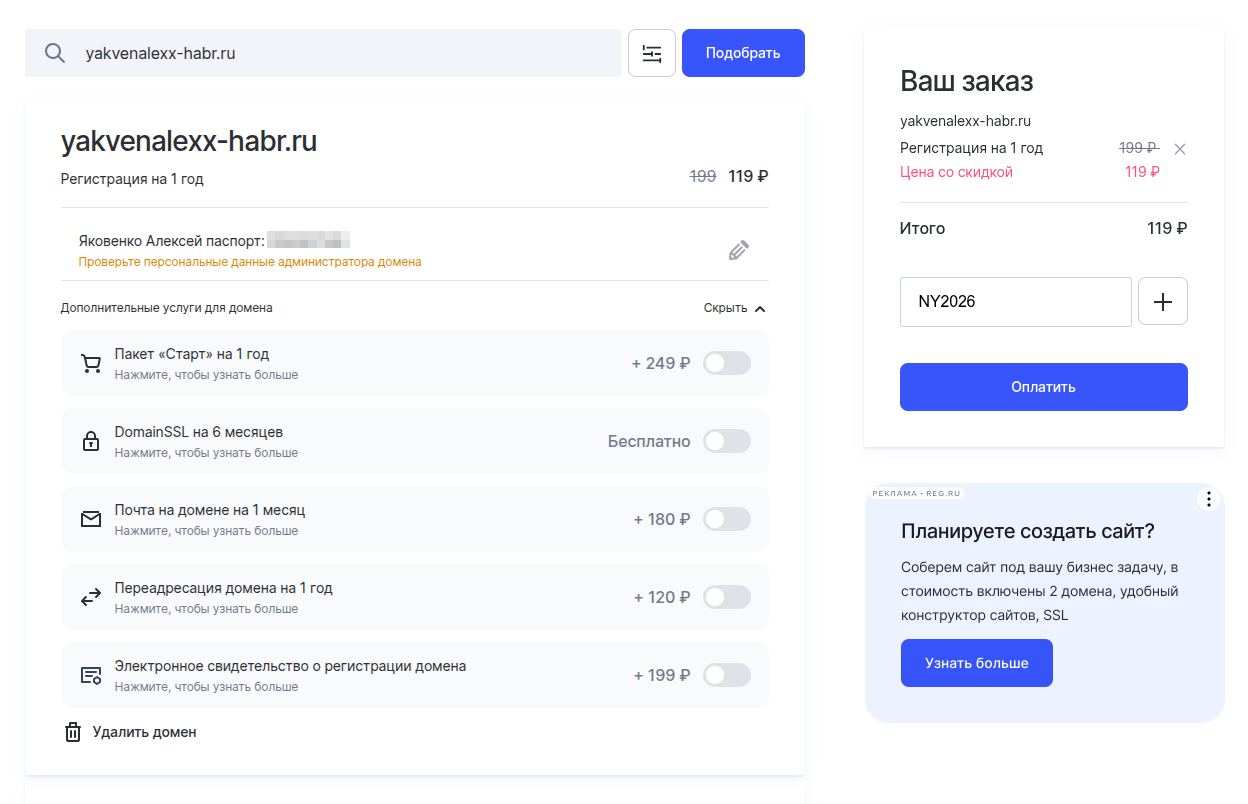Apply promo code with plus icon

click(1162, 302)
